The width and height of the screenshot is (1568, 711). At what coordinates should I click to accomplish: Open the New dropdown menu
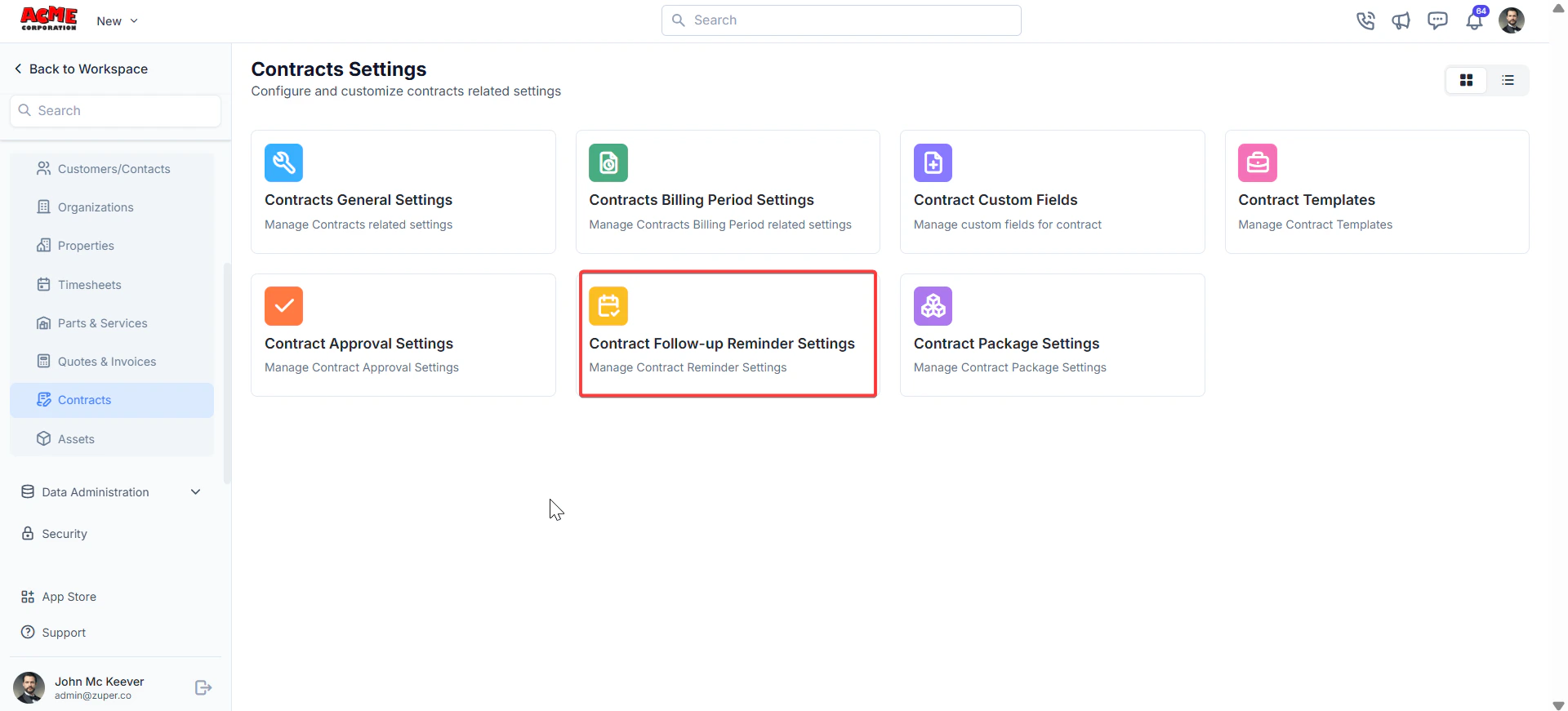click(x=117, y=21)
